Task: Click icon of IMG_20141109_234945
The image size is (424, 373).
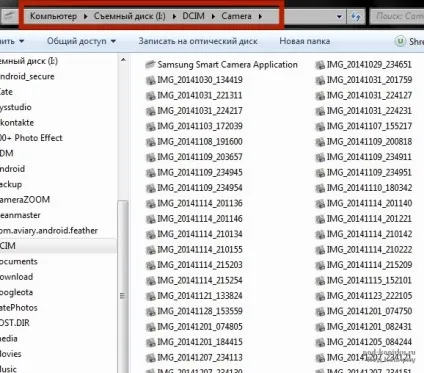Action: (x=151, y=172)
